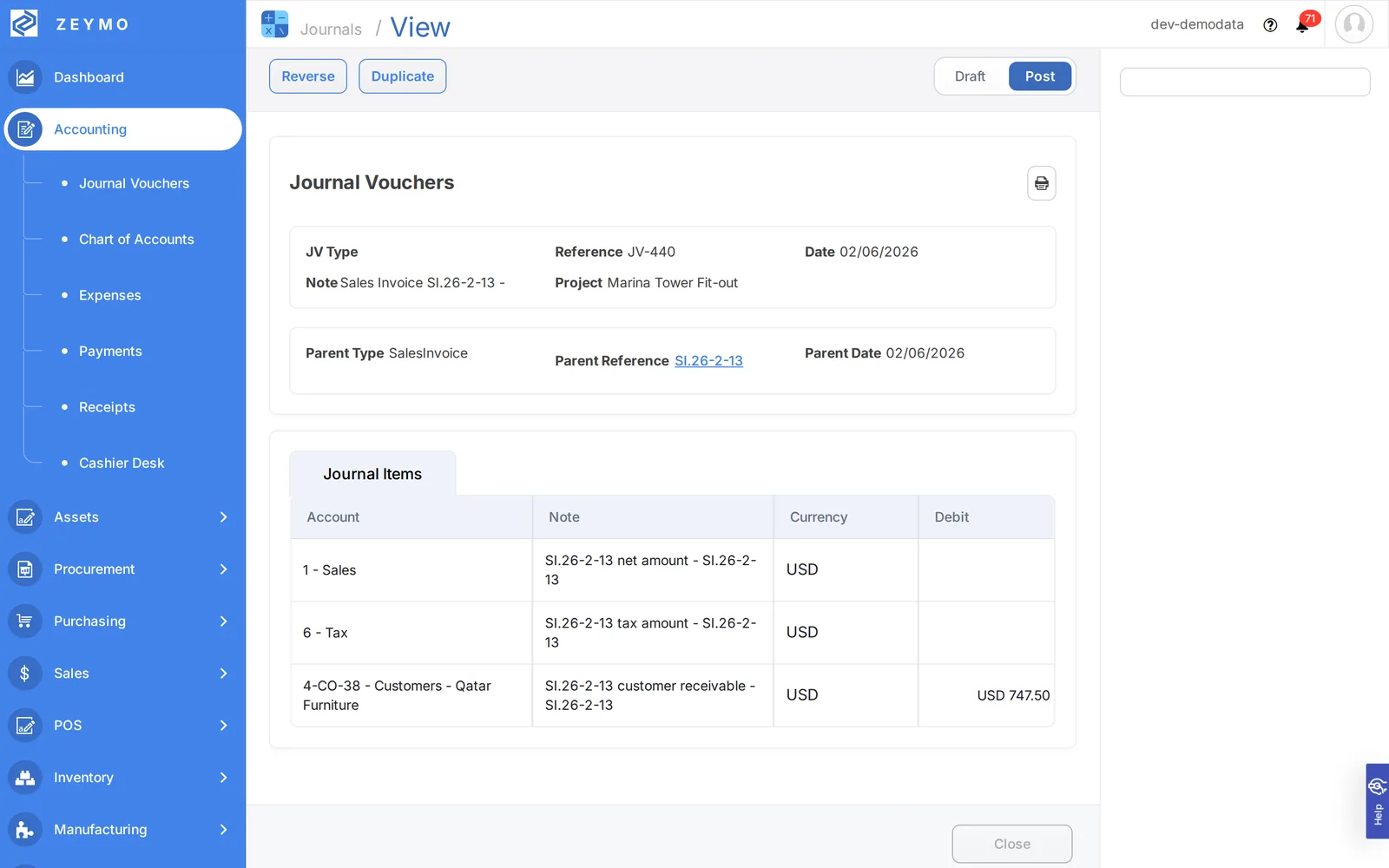This screenshot has width=1389, height=868.
Task: Open Chart of Accounts submenu item
Action: pos(136,240)
